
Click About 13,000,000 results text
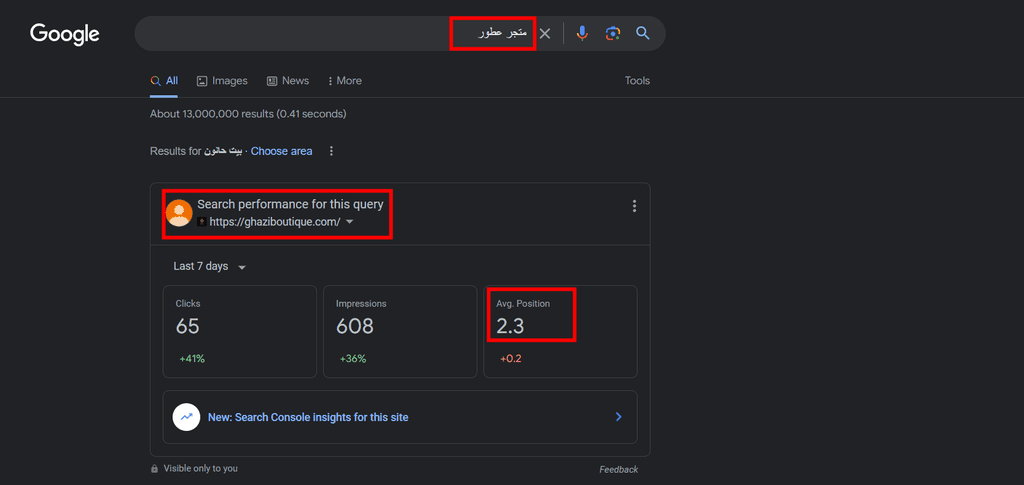[248, 114]
